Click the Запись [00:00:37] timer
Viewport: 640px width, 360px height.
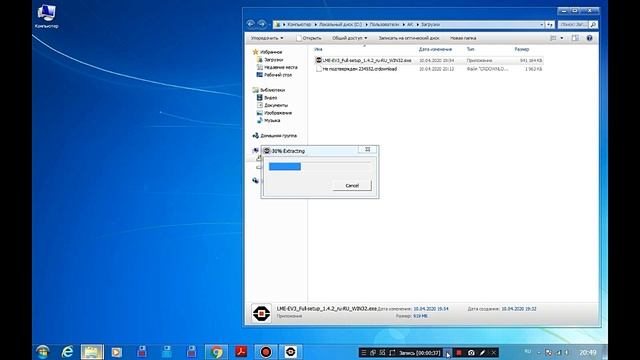click(x=420, y=353)
